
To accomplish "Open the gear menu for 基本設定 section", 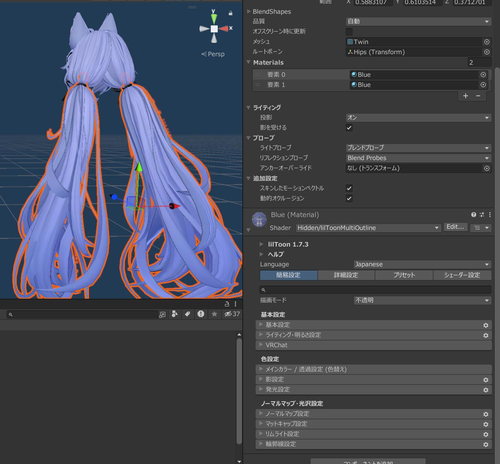I will [x=486, y=325].
